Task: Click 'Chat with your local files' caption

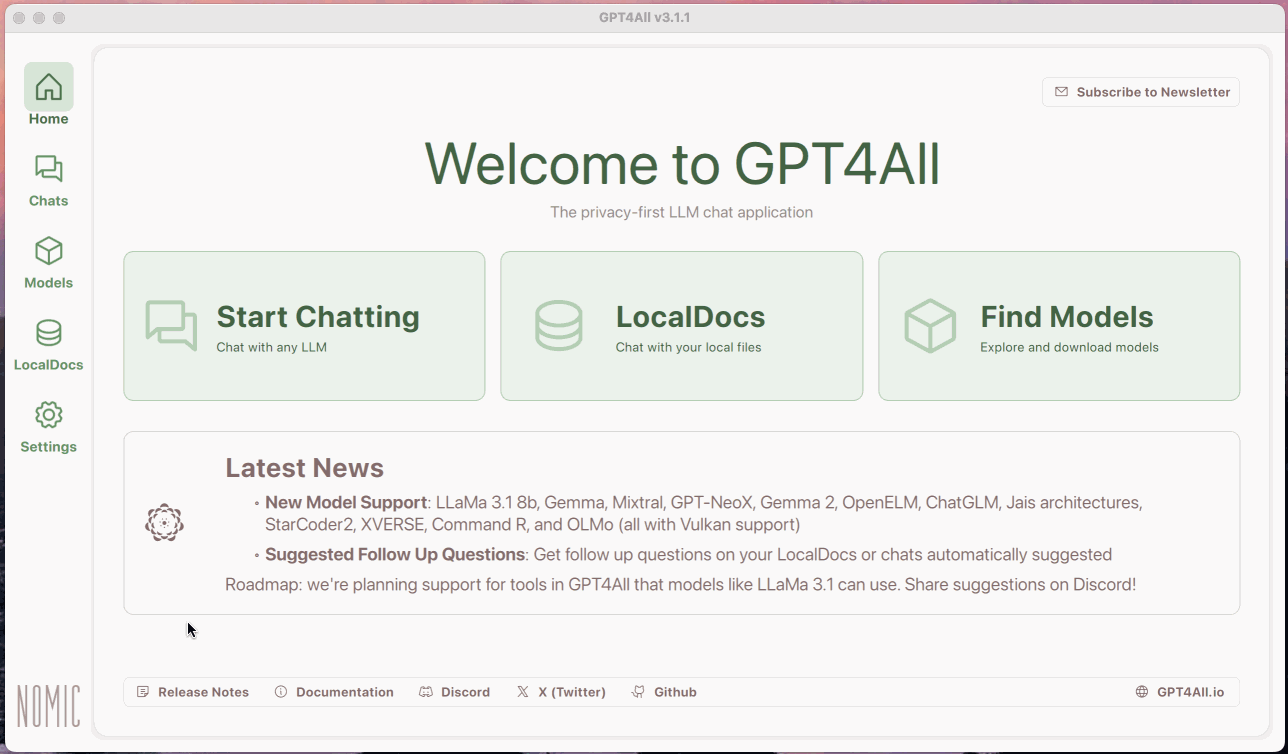Action: pyautogui.click(x=688, y=347)
